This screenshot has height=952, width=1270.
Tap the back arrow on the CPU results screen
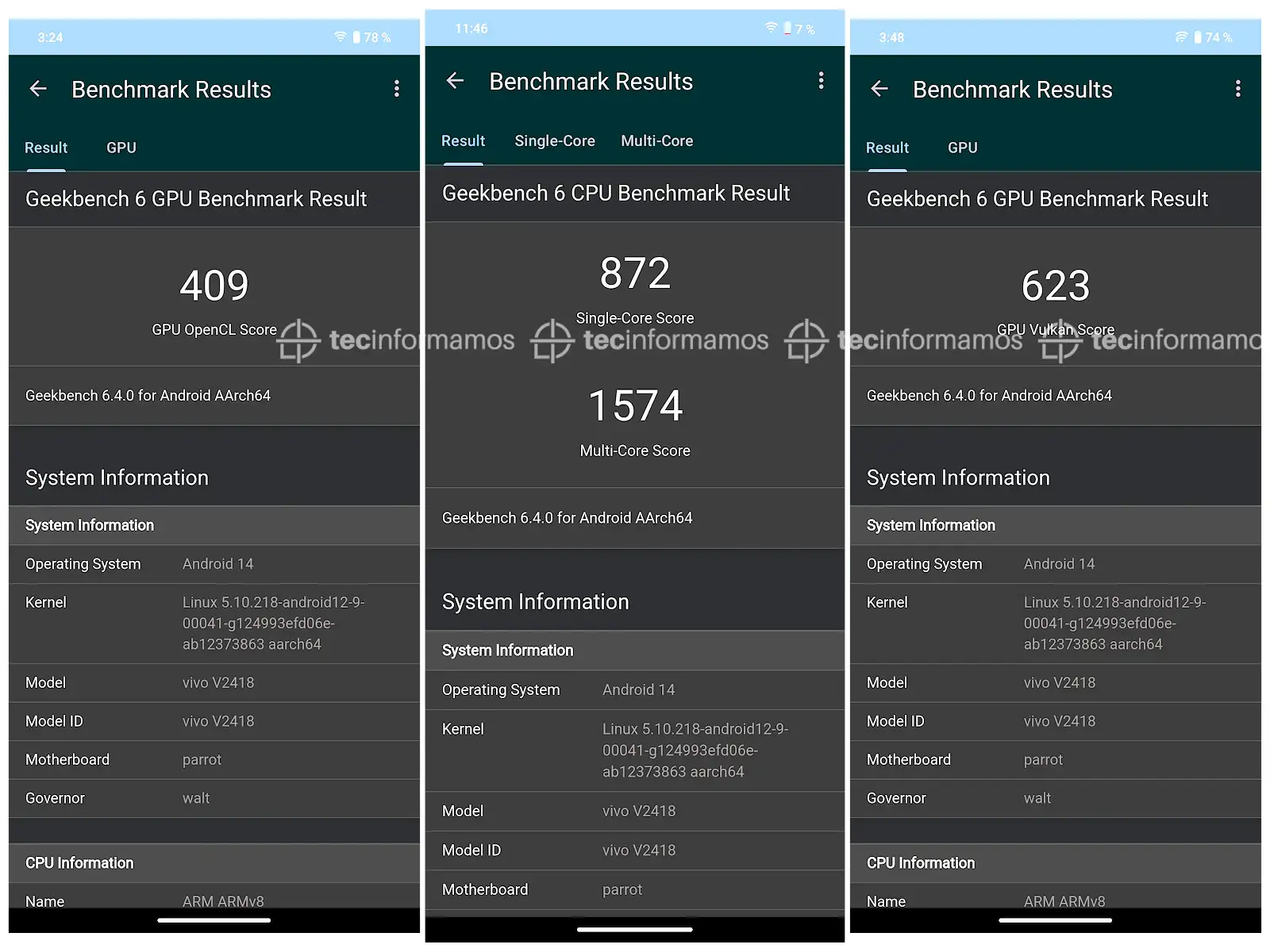455,80
